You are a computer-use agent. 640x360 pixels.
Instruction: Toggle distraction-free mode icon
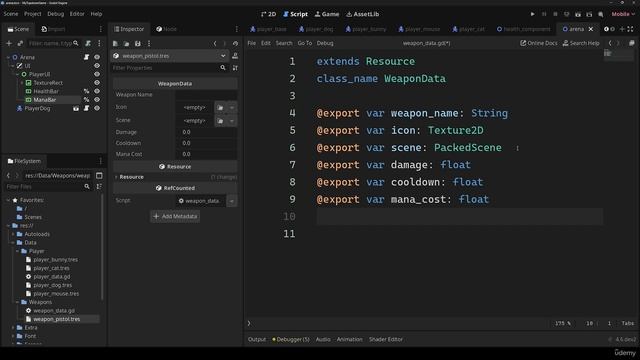coord(630,29)
